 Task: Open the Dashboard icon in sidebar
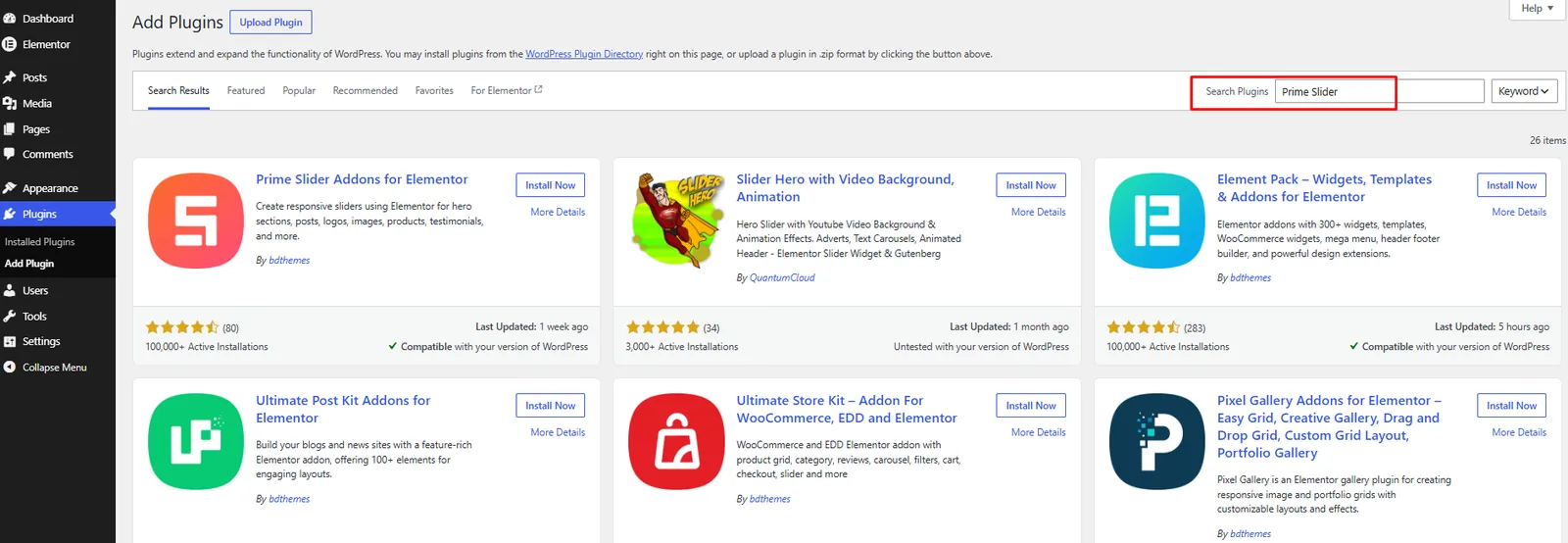pos(10,19)
